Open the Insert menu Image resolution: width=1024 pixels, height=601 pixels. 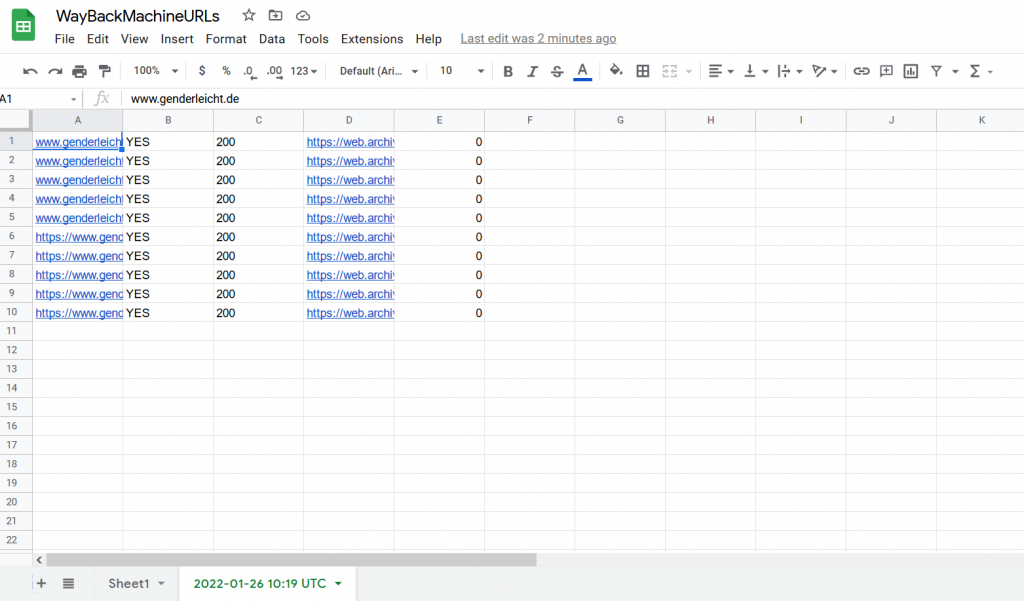tap(177, 39)
